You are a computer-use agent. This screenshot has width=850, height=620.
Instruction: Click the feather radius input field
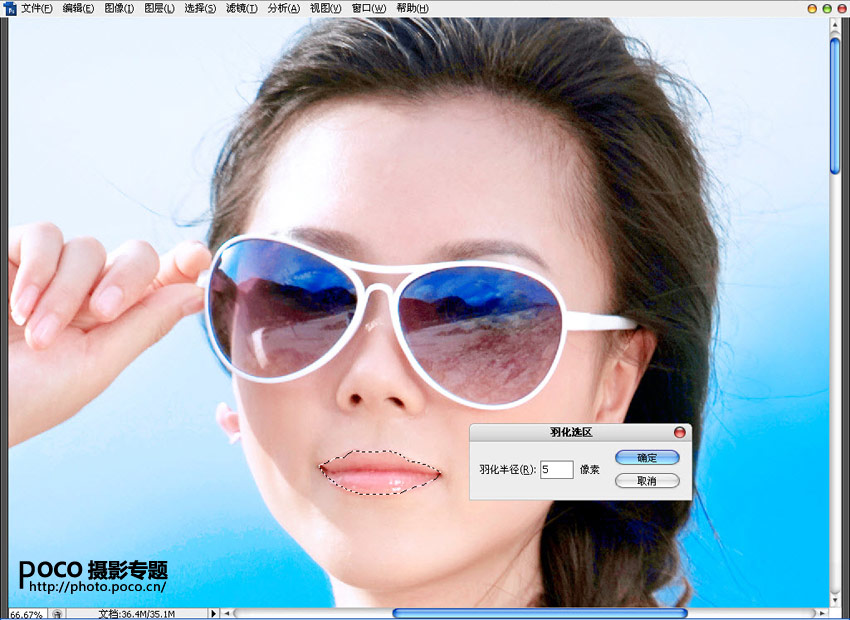[556, 469]
